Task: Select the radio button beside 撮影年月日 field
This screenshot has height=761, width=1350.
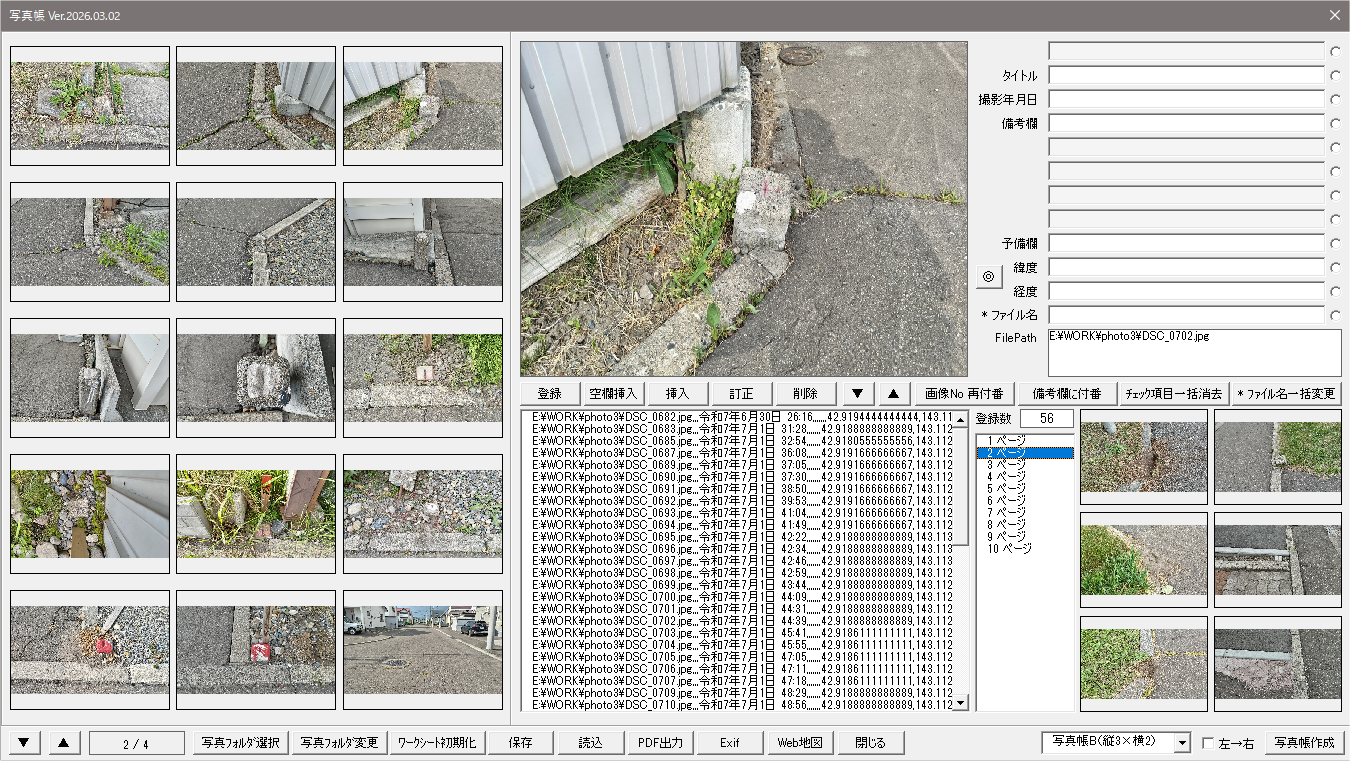Action: point(1334,99)
